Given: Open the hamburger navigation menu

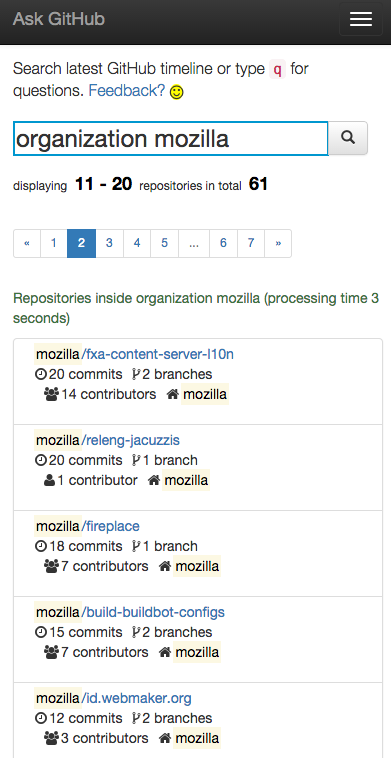Looking at the screenshot, I should pos(361,19).
